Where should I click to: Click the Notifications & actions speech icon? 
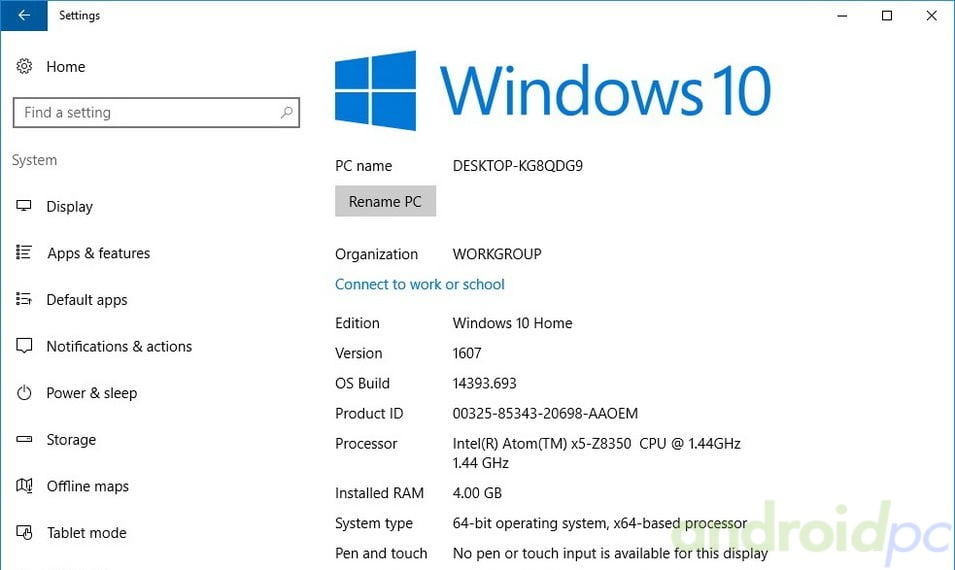click(24, 346)
